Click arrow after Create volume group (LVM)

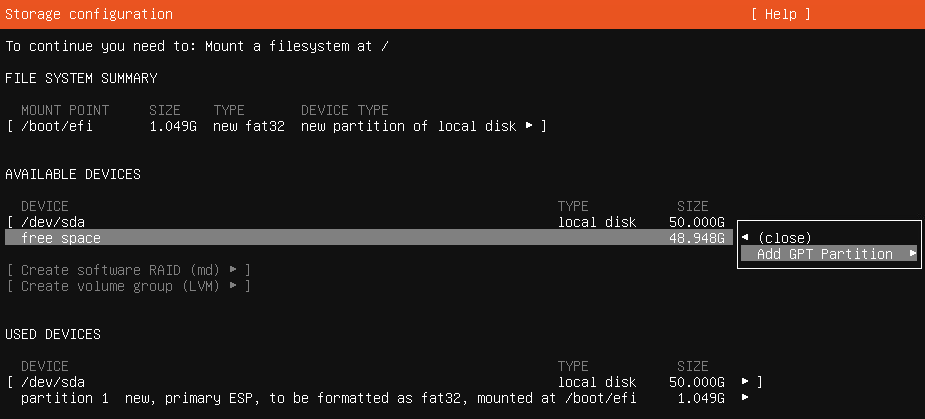234,285
